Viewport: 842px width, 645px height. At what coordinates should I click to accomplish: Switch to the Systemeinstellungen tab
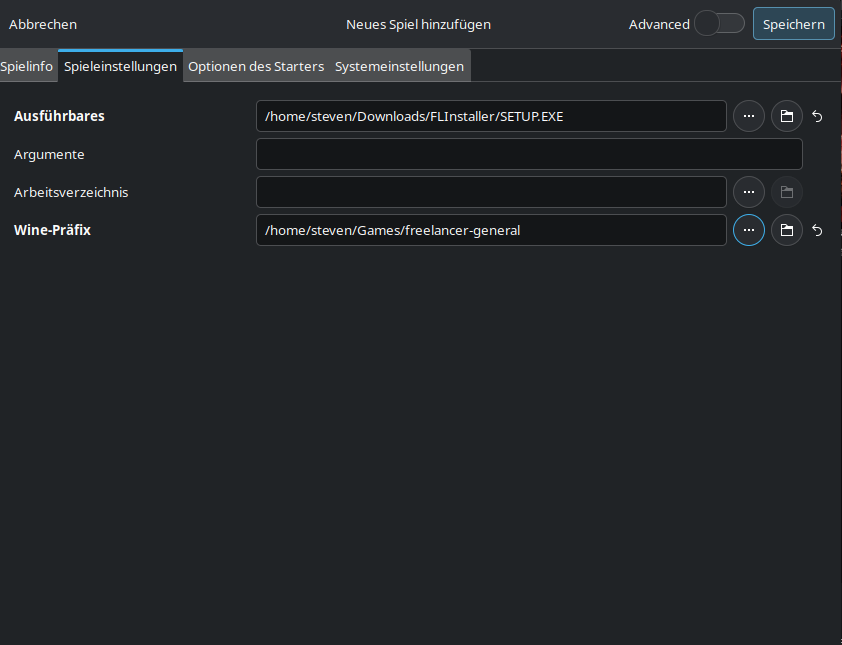pos(399,66)
